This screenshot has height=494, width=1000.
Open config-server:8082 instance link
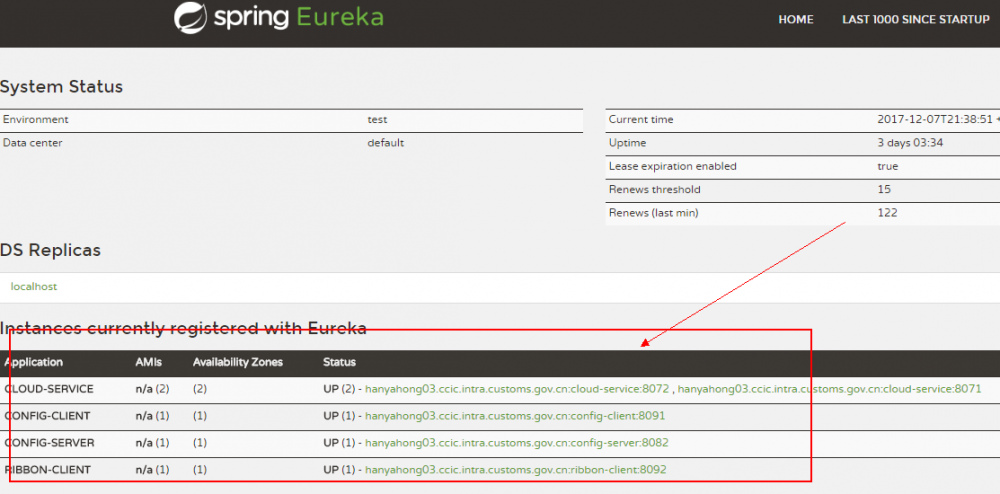[517, 442]
